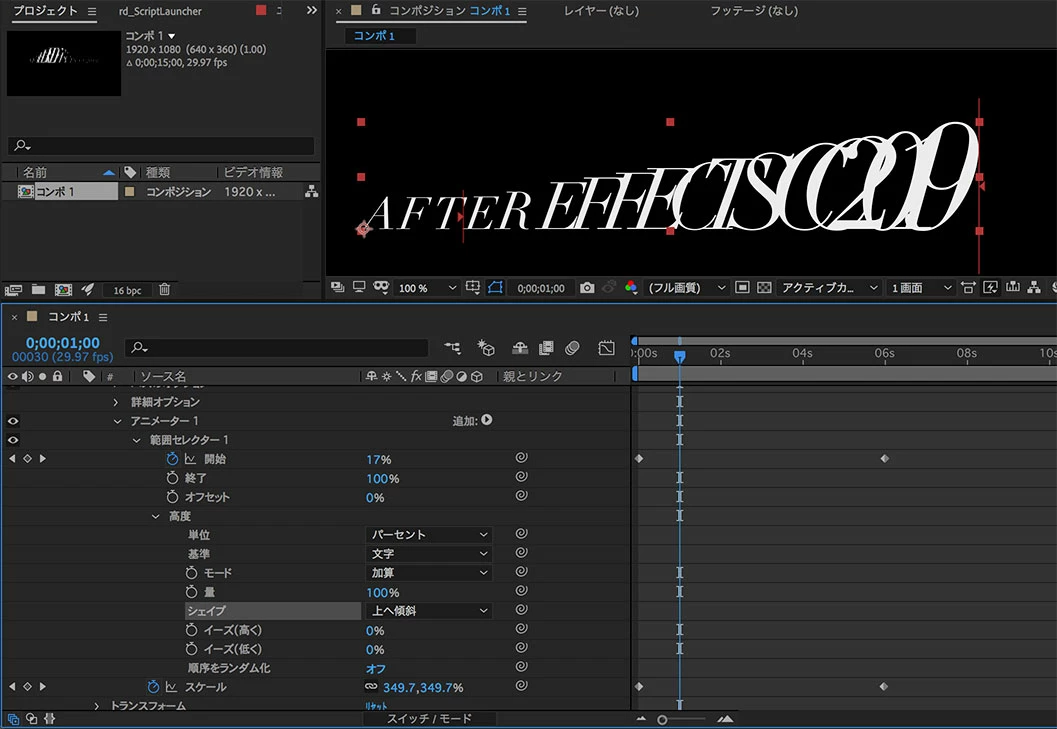1057x729 pixels.
Task: Collapse the アニメーター 1 group
Action: pyautogui.click(x=117, y=421)
